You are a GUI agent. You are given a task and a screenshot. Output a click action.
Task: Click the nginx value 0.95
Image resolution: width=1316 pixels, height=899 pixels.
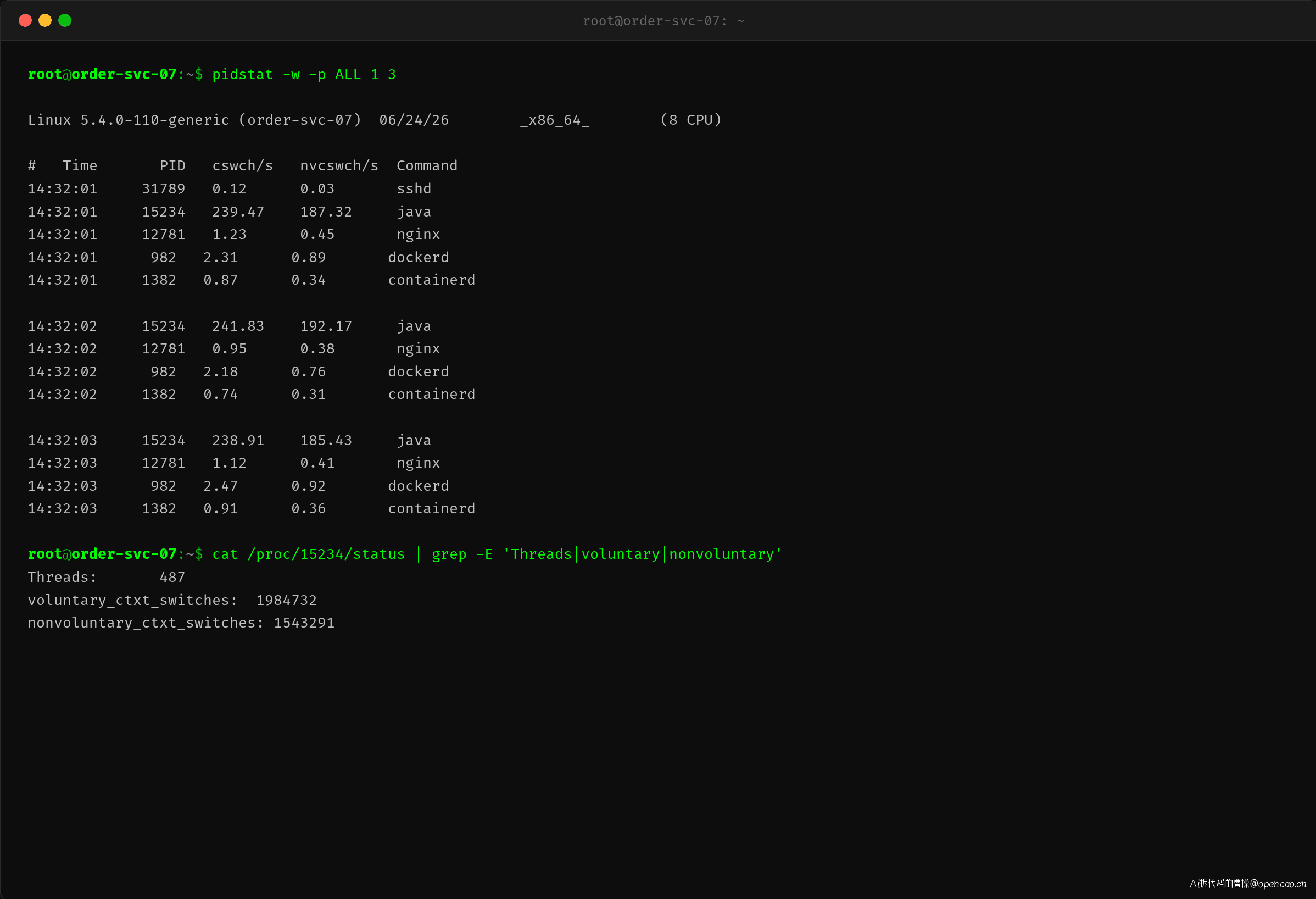230,349
